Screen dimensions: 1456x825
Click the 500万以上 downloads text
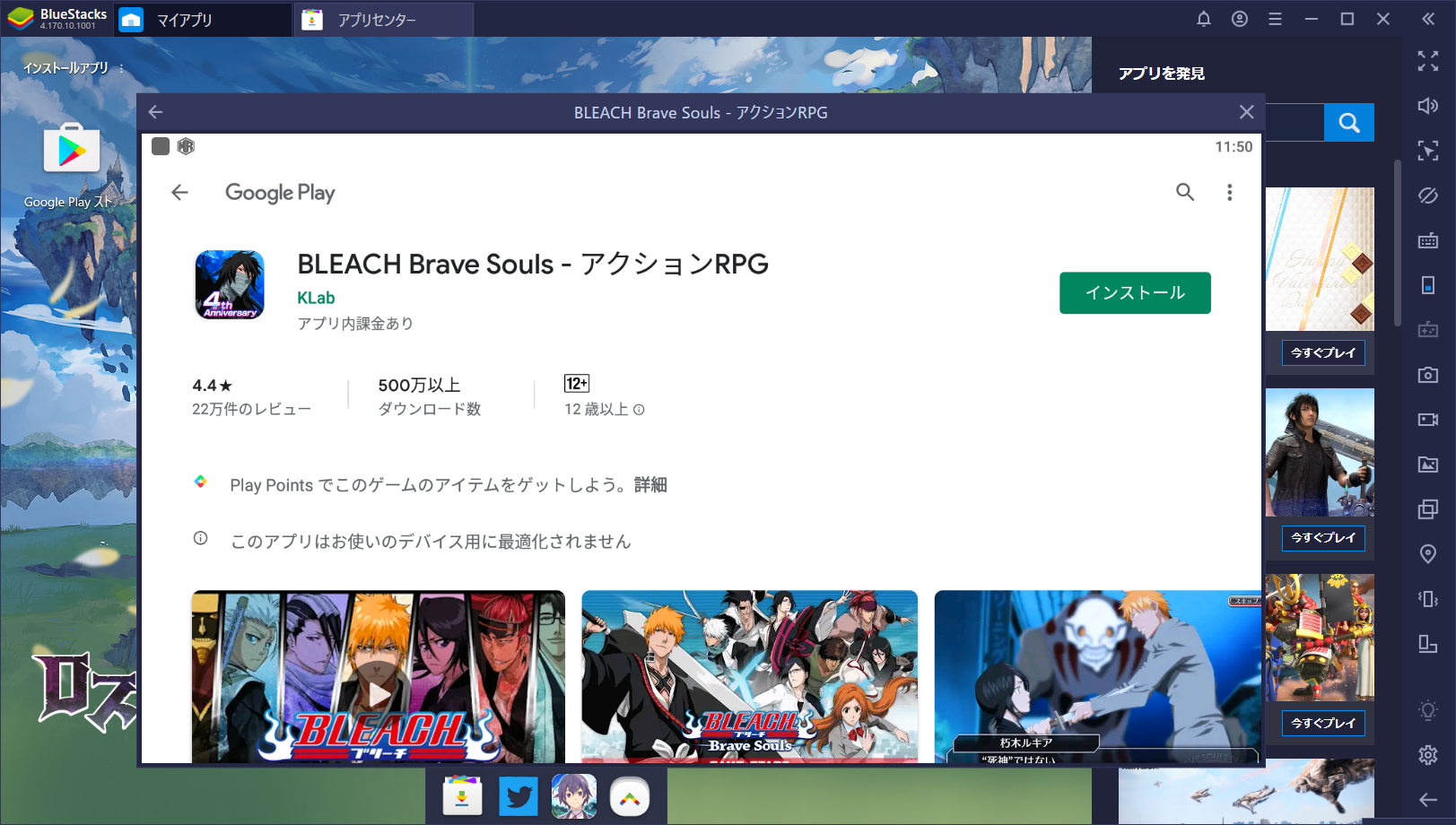coord(419,386)
